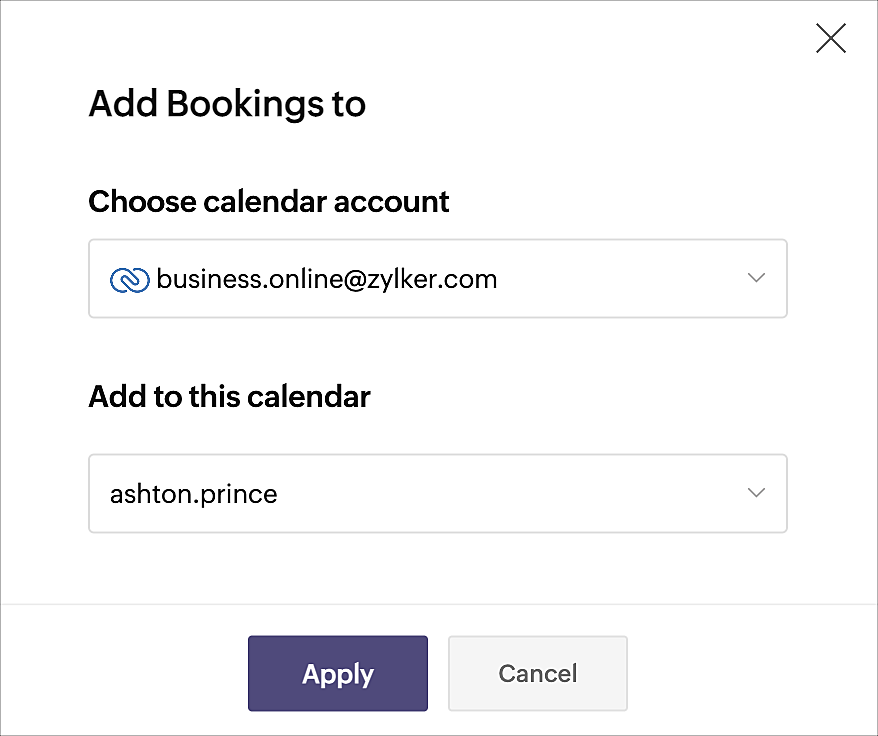Click the Choose calendar account label
The image size is (878, 736).
point(269,202)
